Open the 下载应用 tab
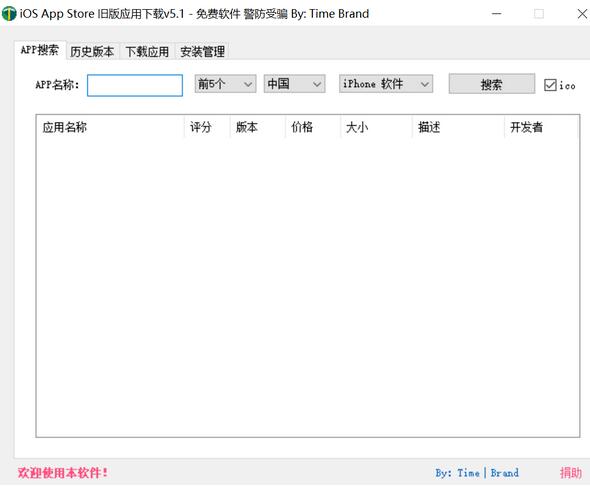 point(147,52)
